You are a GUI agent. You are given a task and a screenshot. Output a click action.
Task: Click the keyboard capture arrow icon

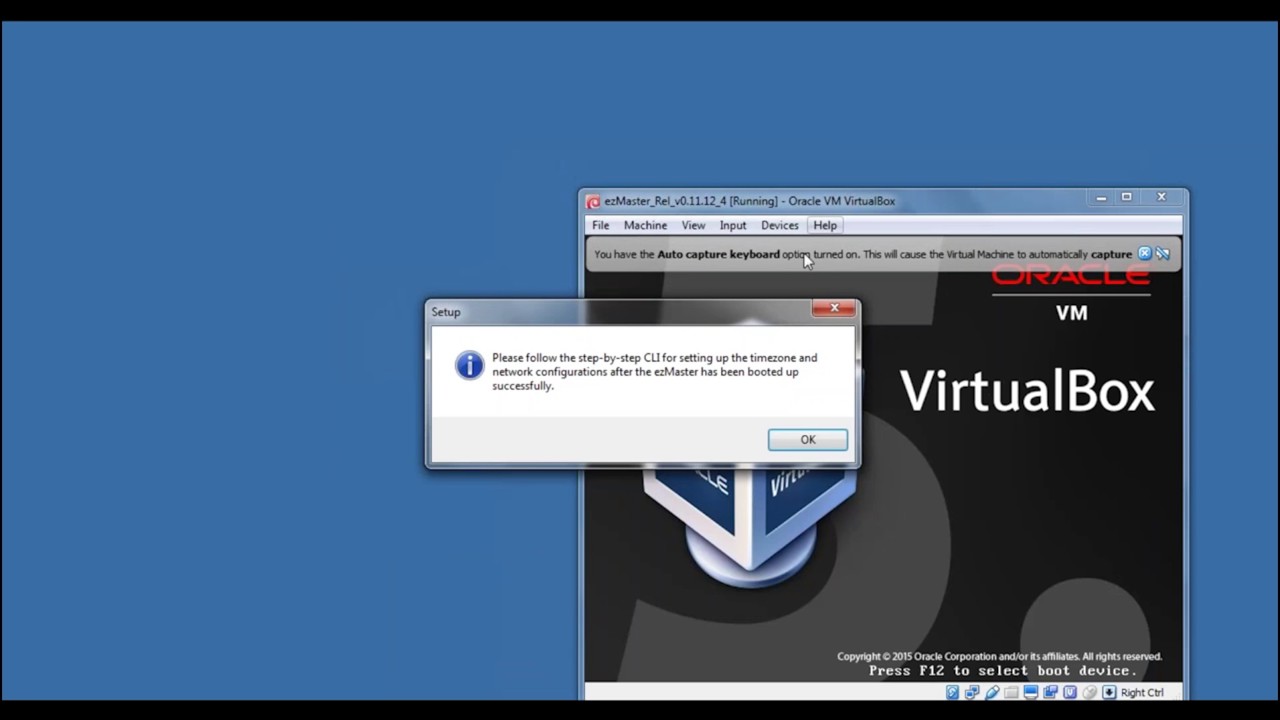point(1109,692)
